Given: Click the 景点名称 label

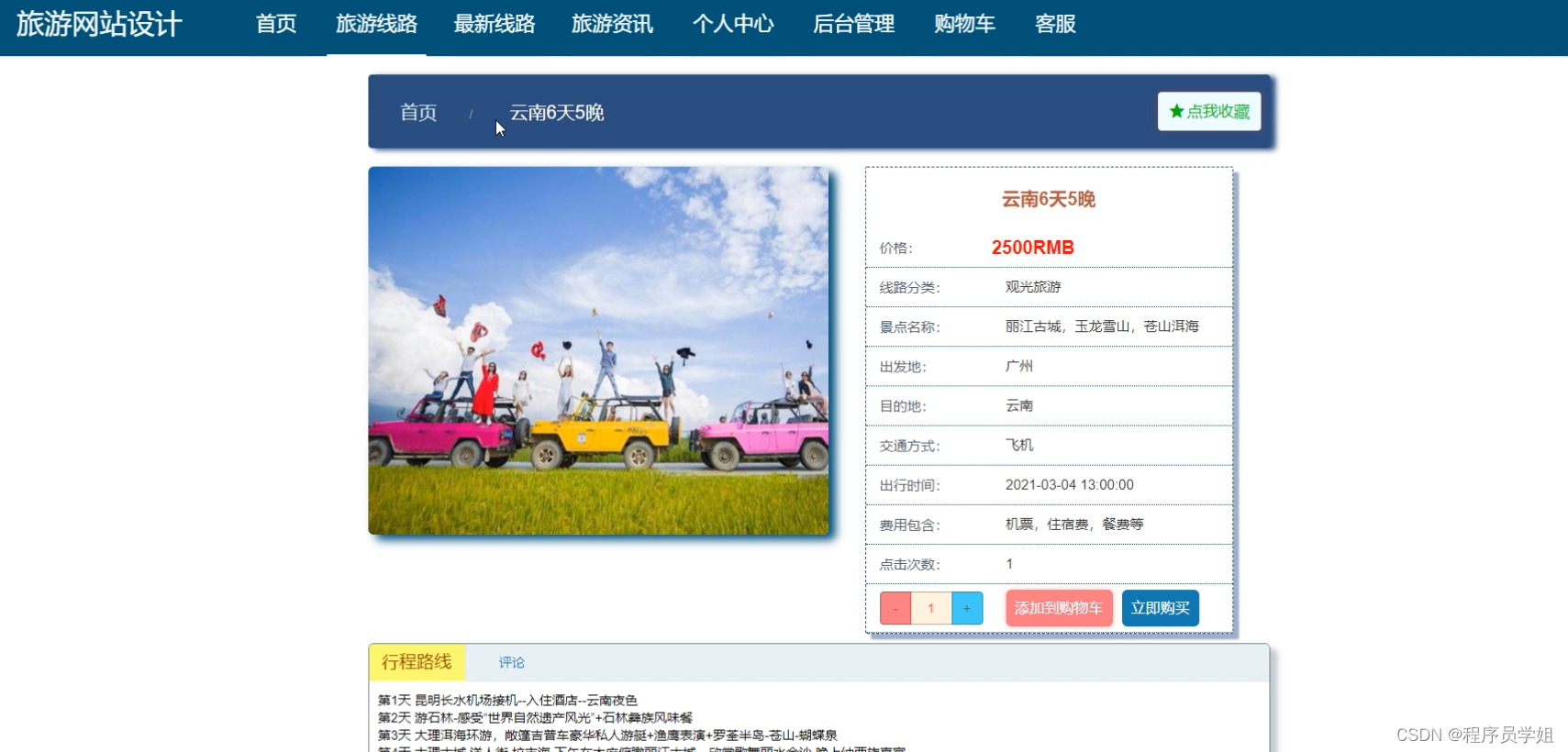Looking at the screenshot, I should pos(910,326).
